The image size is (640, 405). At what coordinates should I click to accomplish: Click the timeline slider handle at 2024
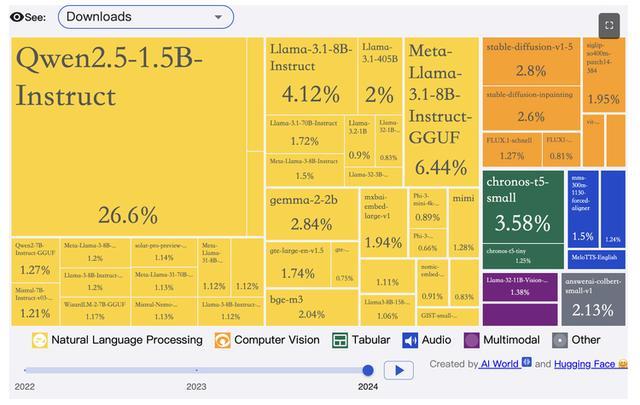tap(368, 370)
